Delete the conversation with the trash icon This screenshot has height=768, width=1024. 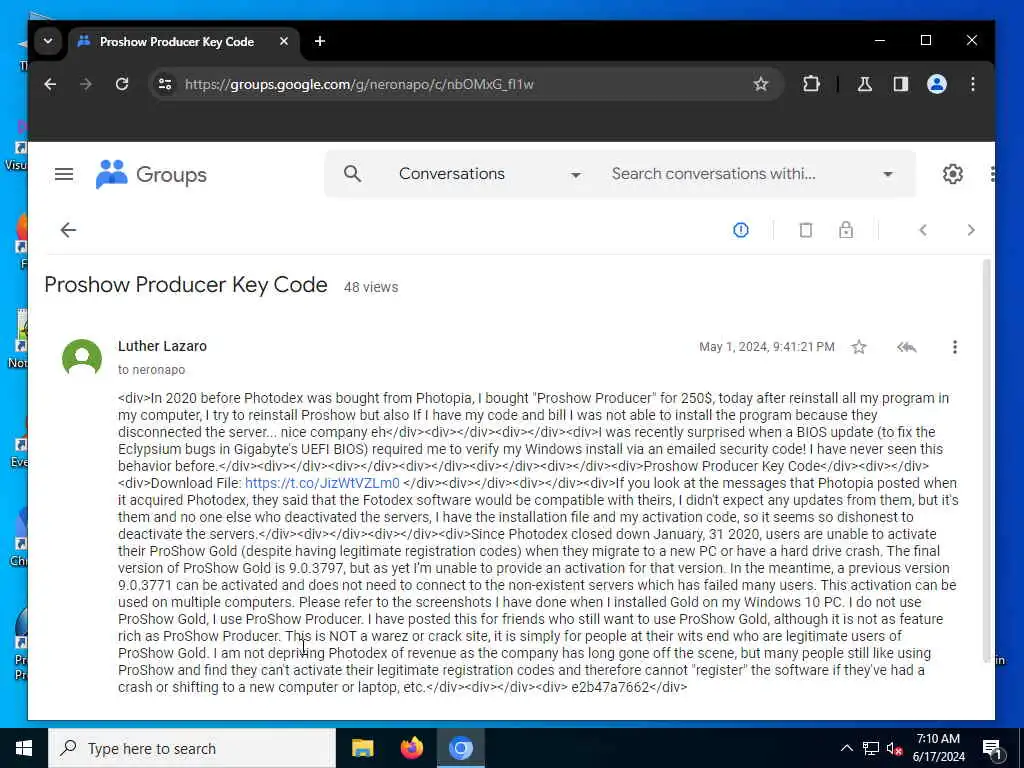[x=806, y=230]
